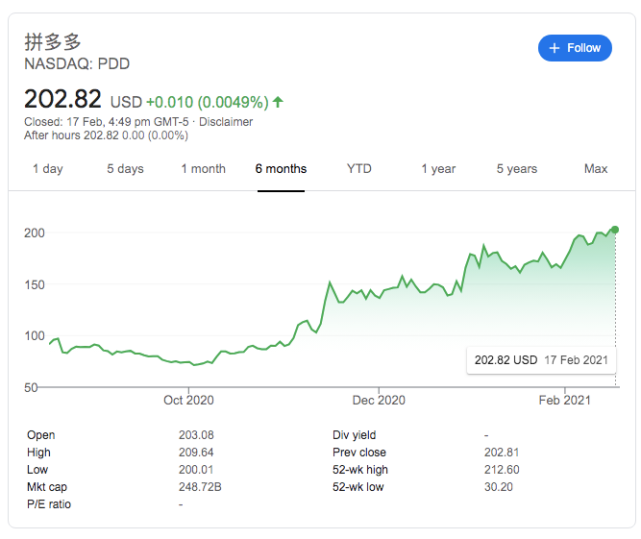
Task: Open the Disclaimer link
Action: (x=225, y=122)
